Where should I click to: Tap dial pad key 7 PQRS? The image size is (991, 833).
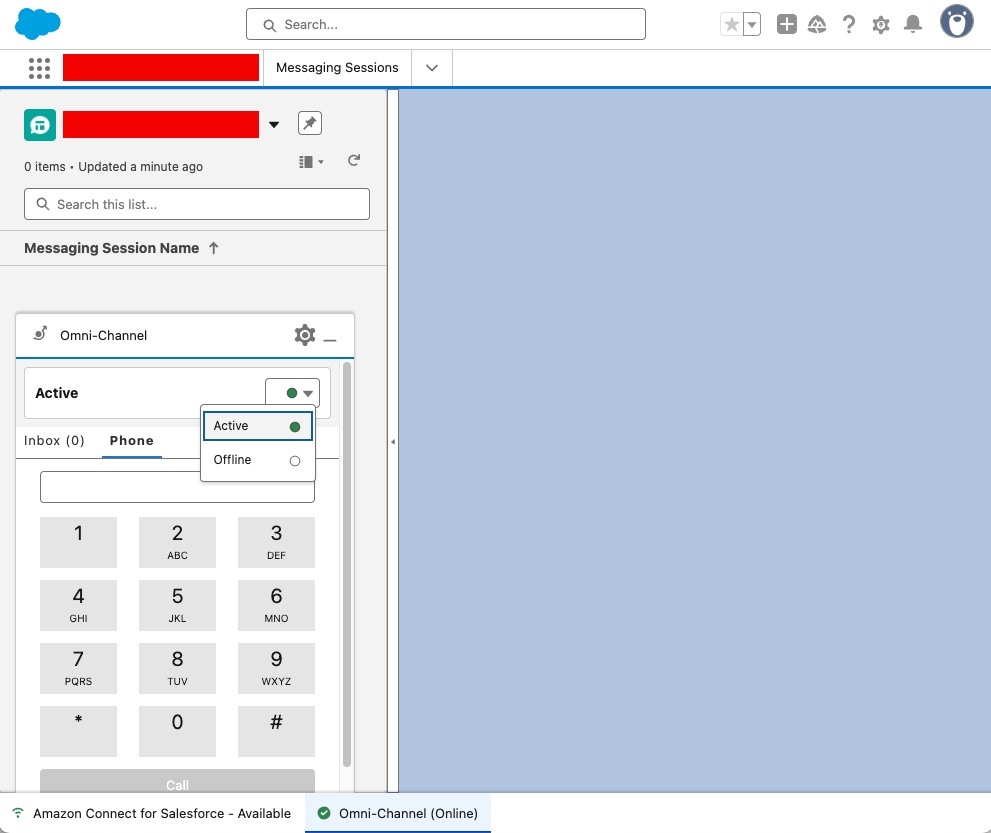click(78, 669)
